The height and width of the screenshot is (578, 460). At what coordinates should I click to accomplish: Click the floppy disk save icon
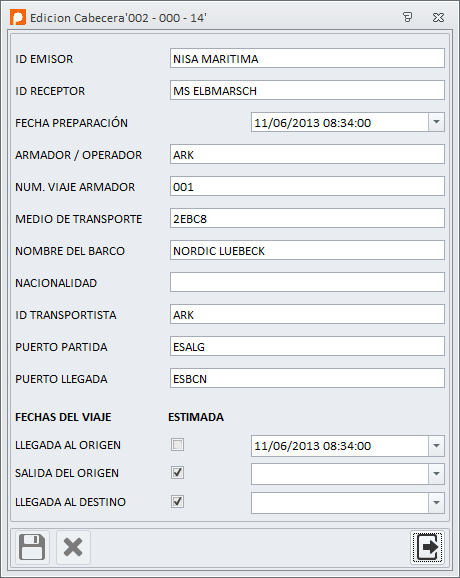32,547
